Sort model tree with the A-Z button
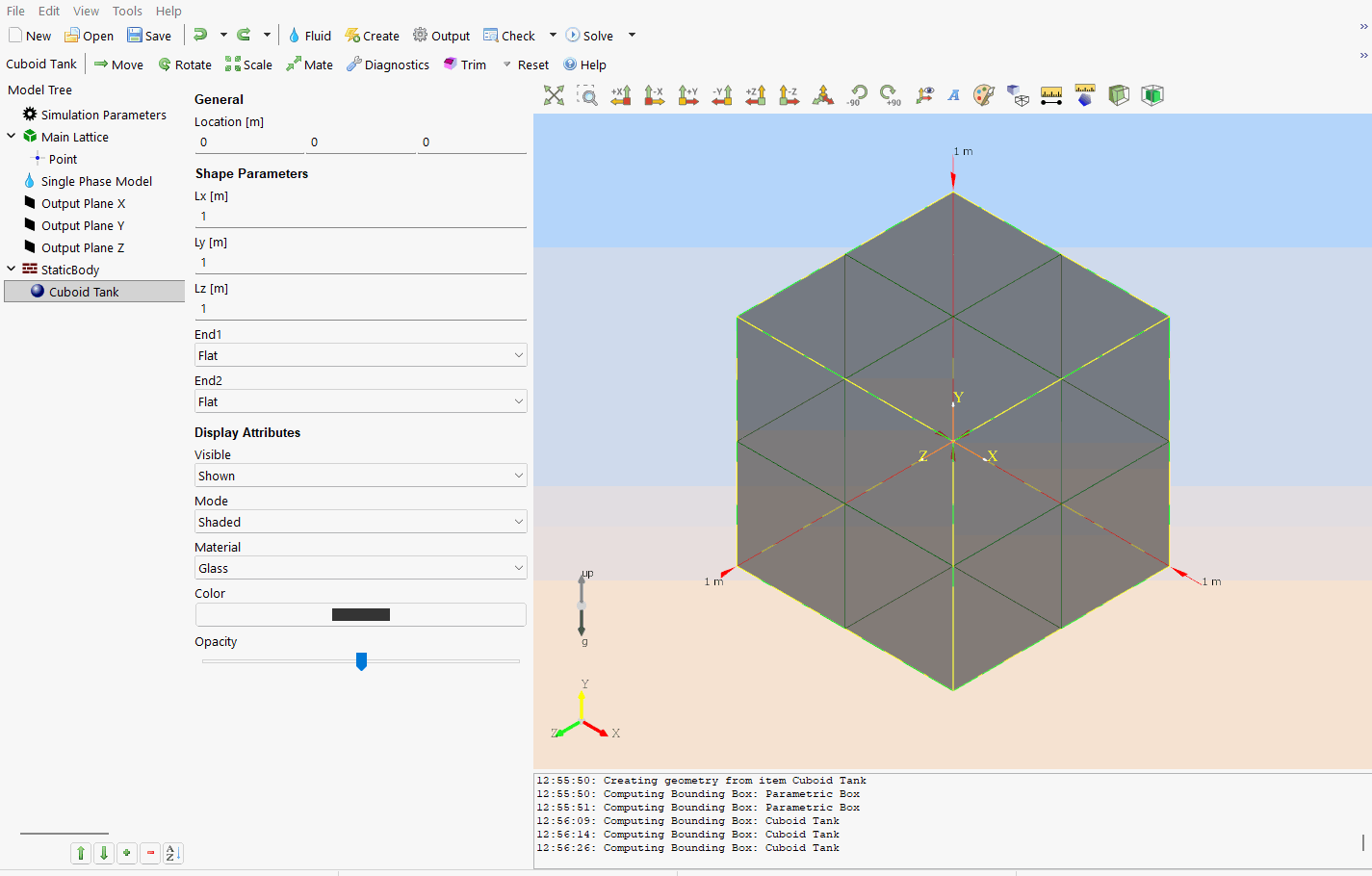This screenshot has width=1372, height=876. pyautogui.click(x=173, y=853)
